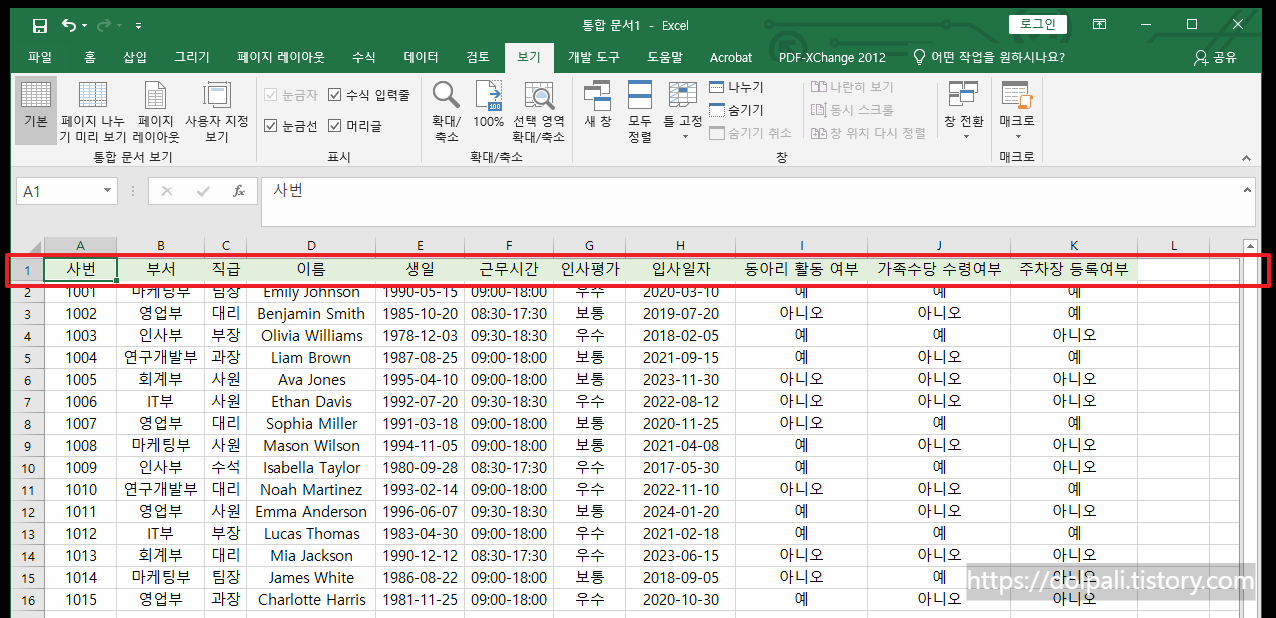Open Ribbon Display Options icon
Image resolution: width=1276 pixels, height=618 pixels.
point(1099,25)
